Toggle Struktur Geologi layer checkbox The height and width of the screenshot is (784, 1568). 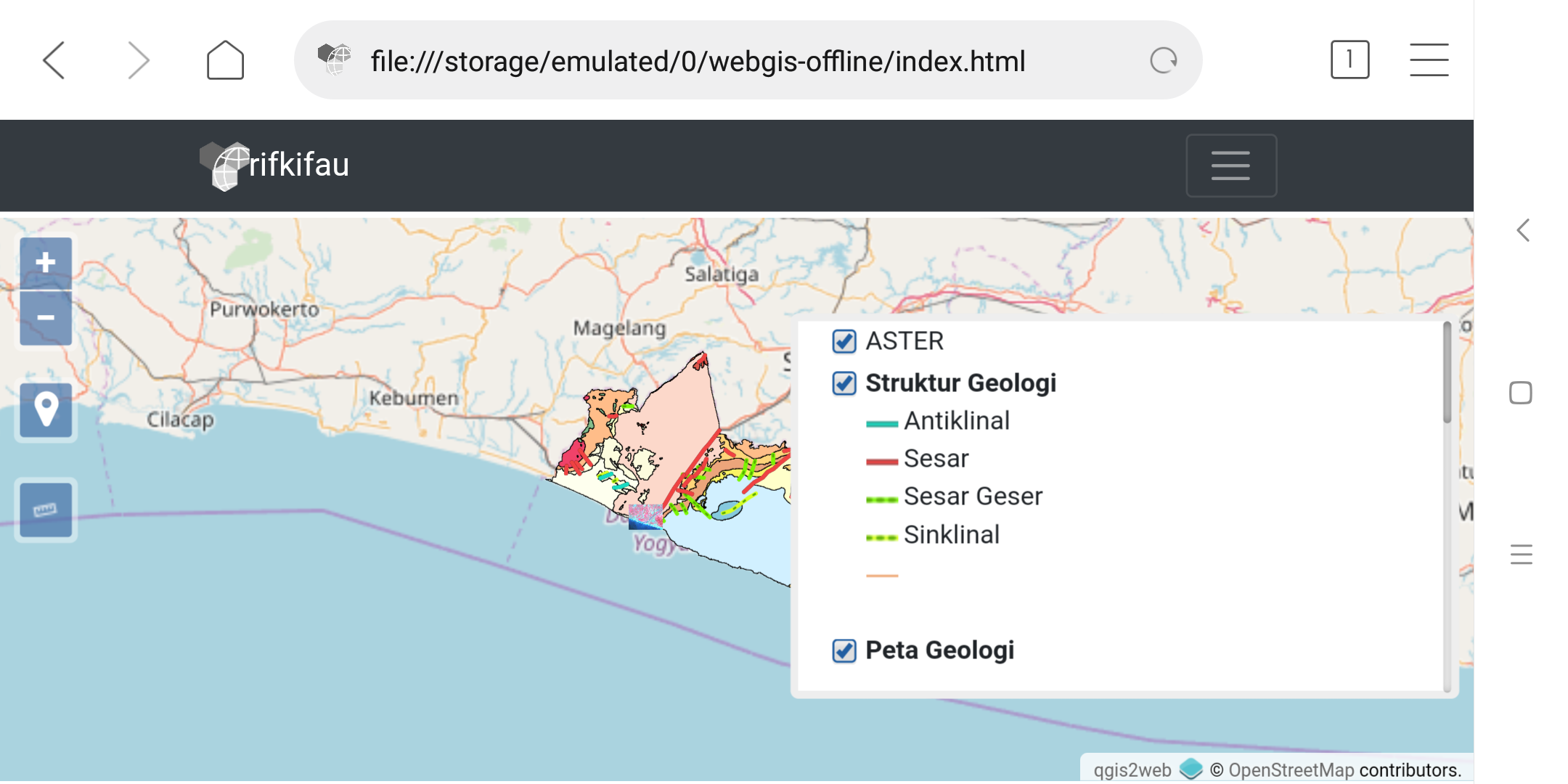pyautogui.click(x=844, y=383)
